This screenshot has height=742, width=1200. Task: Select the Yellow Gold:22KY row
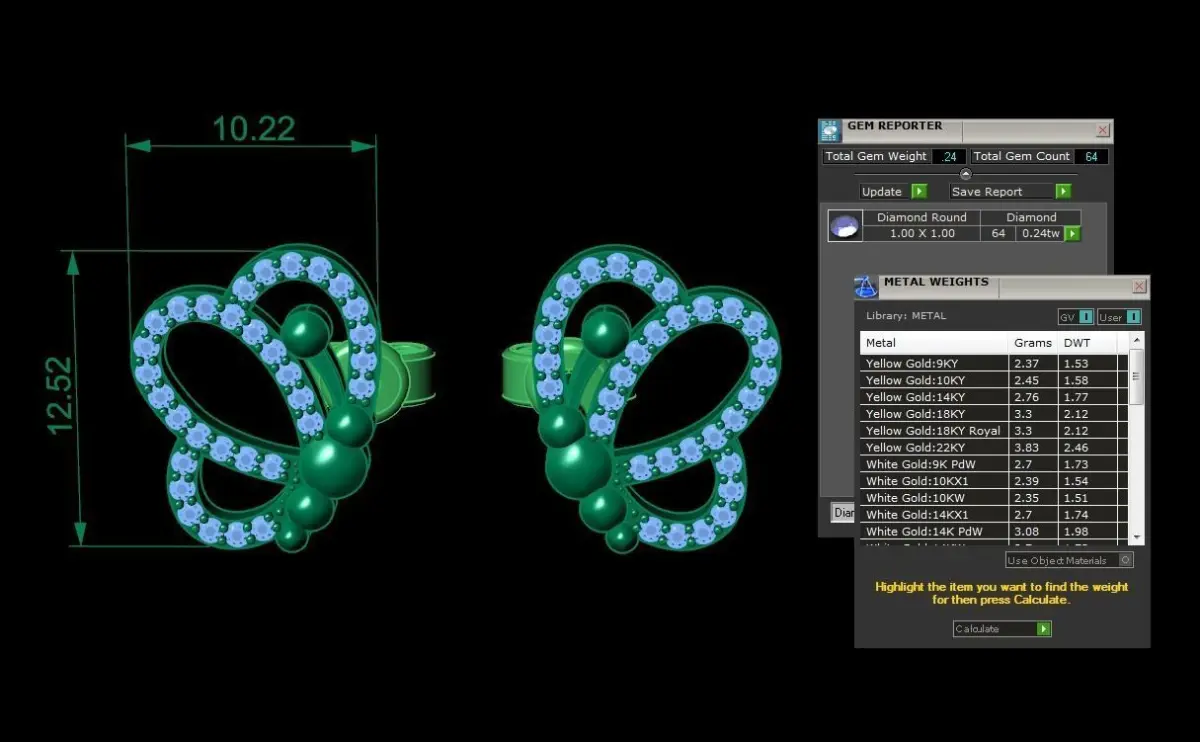coord(994,448)
